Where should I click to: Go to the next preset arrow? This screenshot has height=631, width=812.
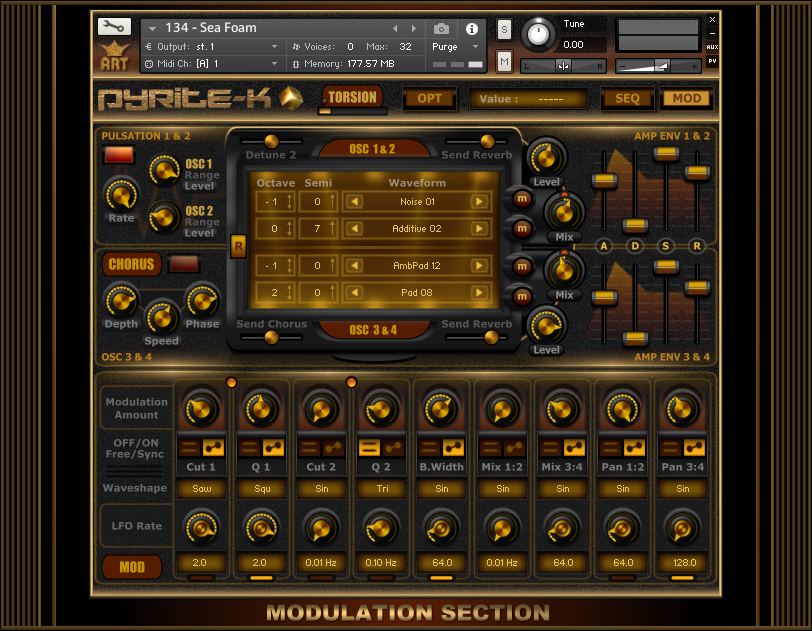point(415,29)
